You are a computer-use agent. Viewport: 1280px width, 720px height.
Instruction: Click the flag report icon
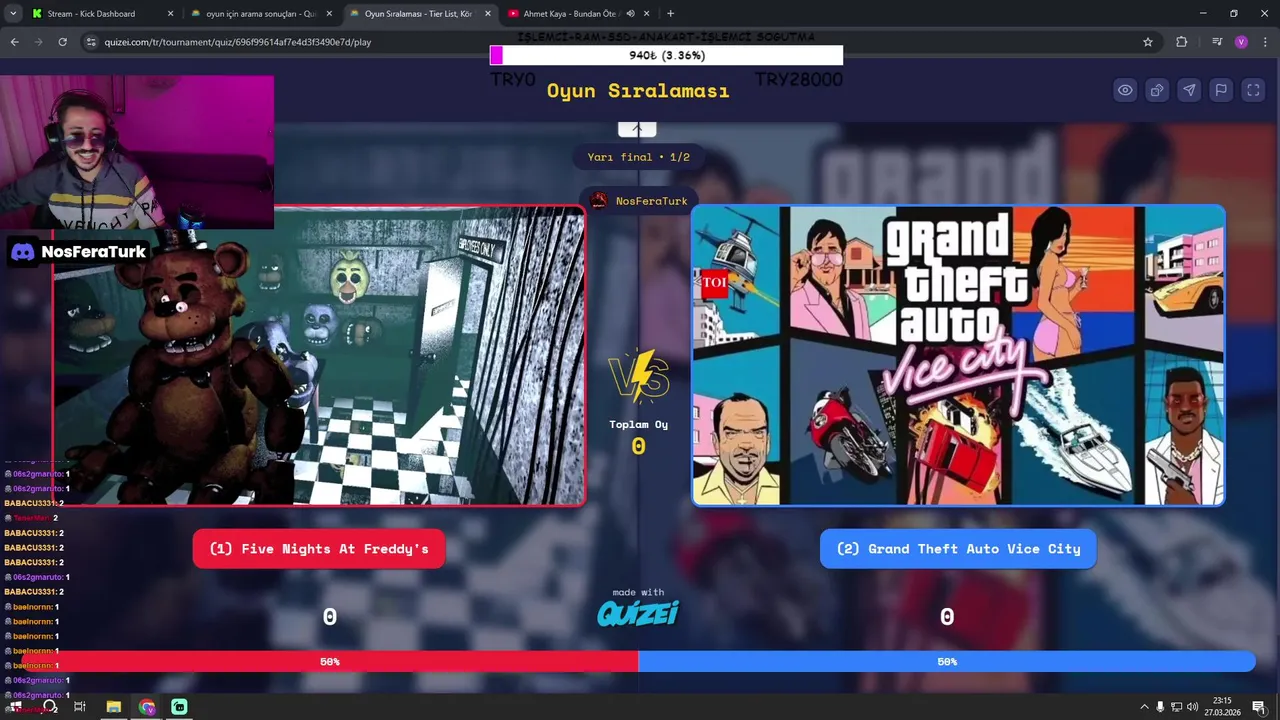point(1221,90)
